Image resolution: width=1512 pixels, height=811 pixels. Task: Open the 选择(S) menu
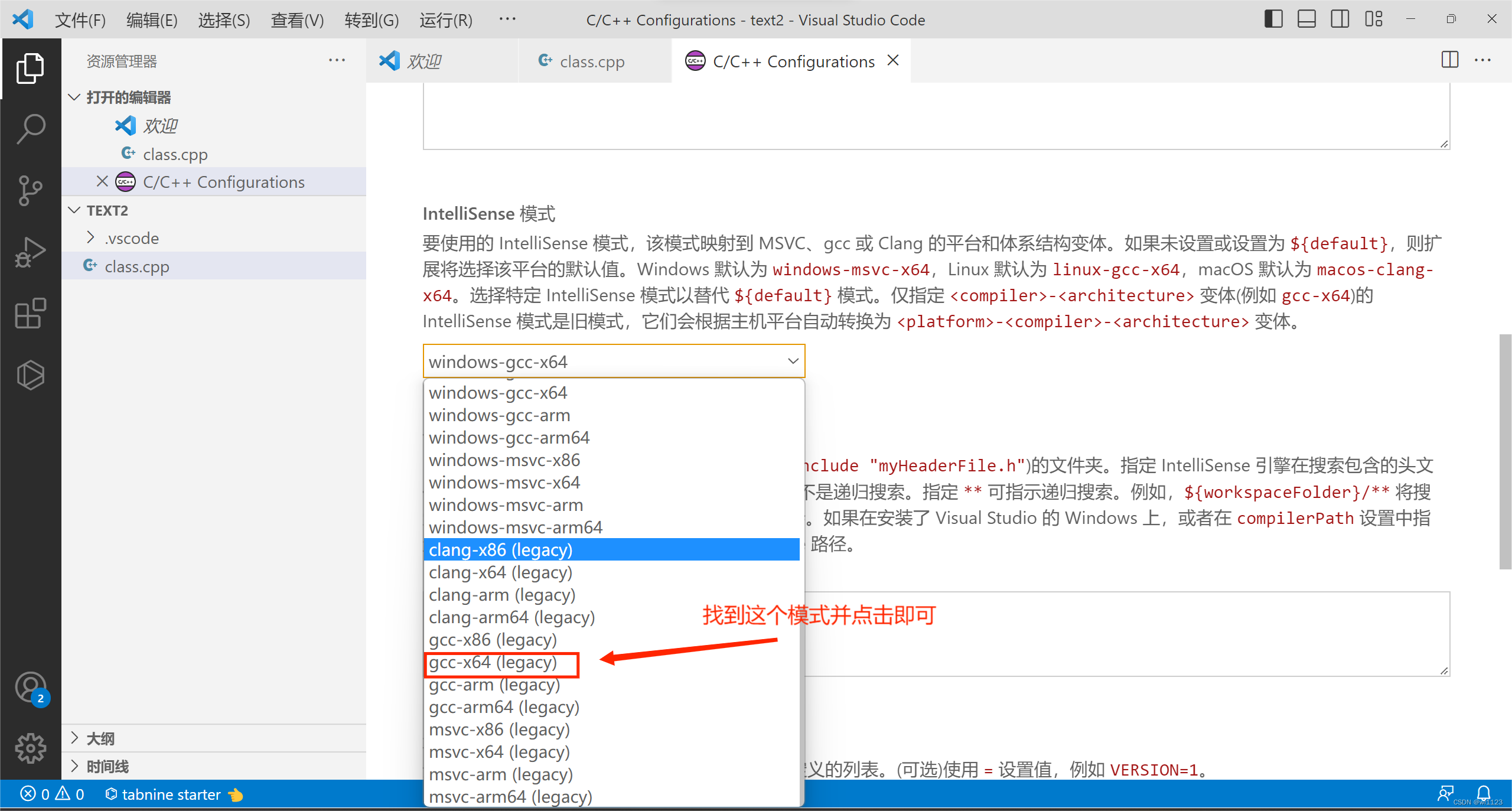[224, 20]
